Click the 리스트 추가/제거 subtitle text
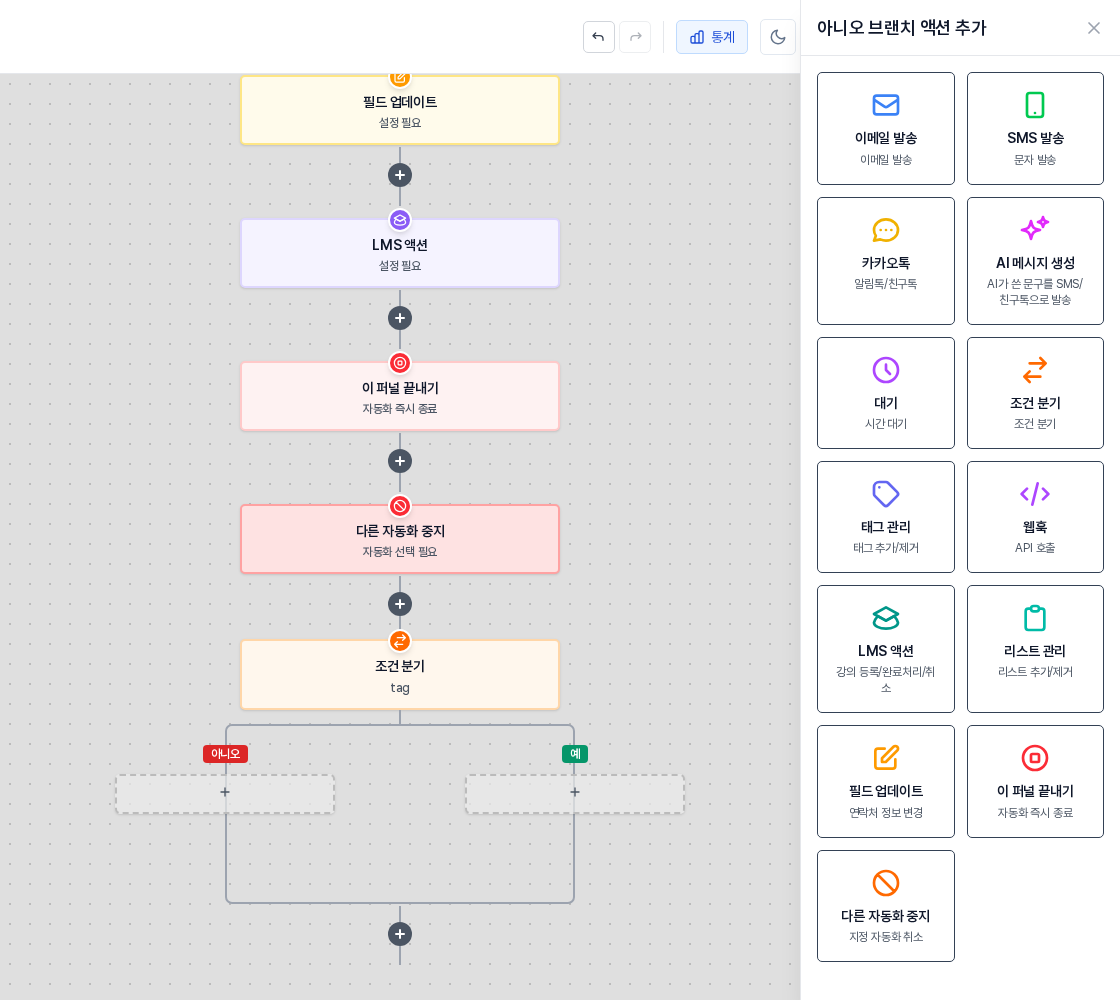This screenshot has height=1000, width=1120. pyautogui.click(x=1034, y=671)
